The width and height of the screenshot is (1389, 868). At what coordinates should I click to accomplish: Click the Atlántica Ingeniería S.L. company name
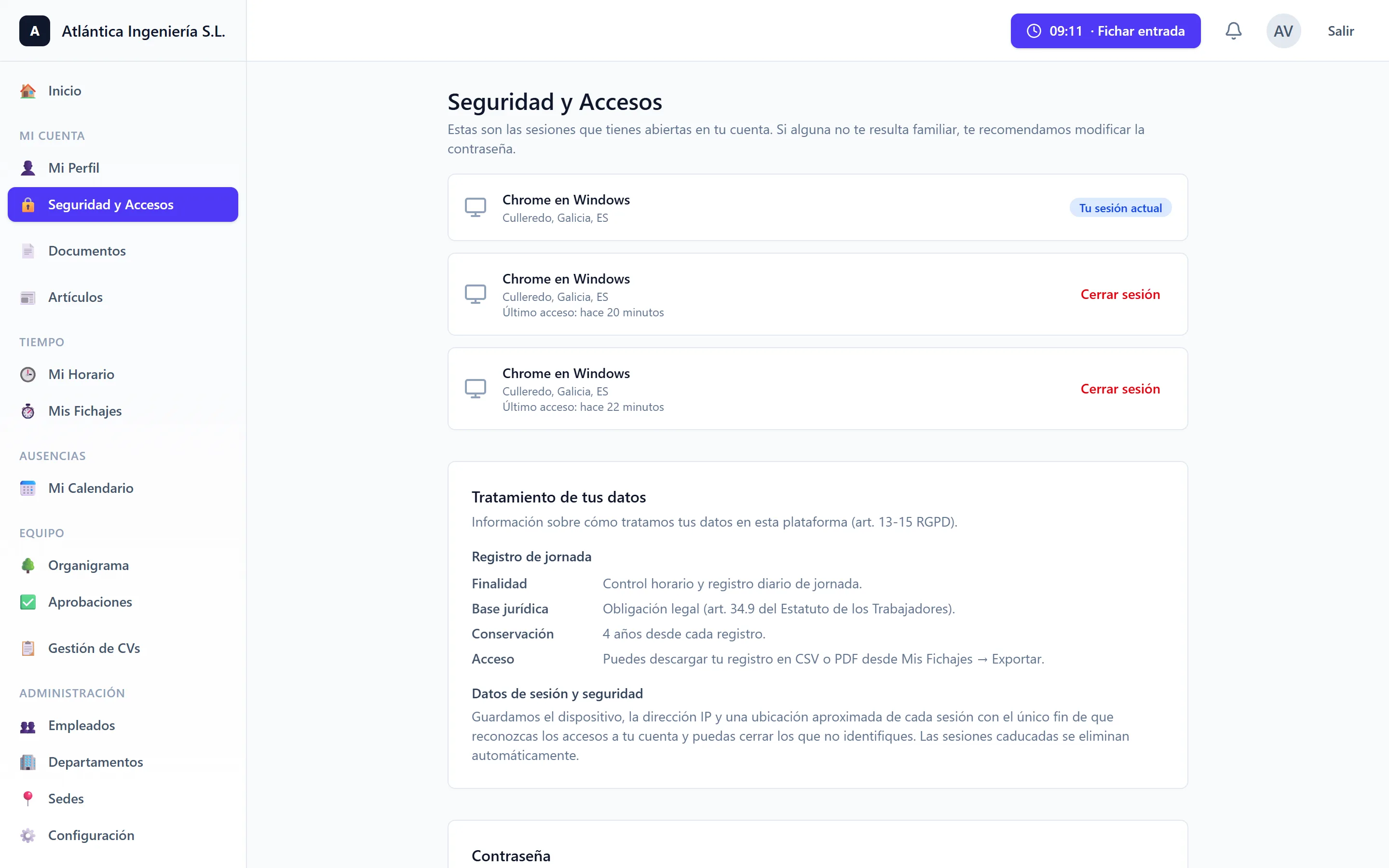[x=144, y=31]
